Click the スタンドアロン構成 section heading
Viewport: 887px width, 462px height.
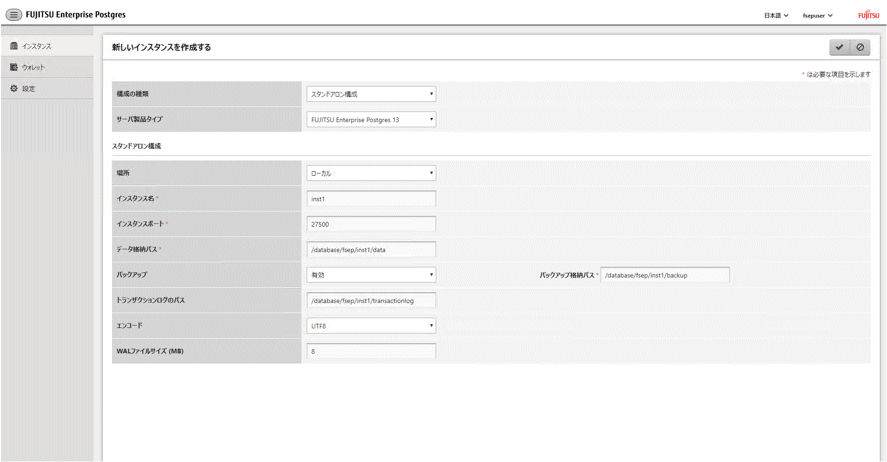tap(136, 146)
